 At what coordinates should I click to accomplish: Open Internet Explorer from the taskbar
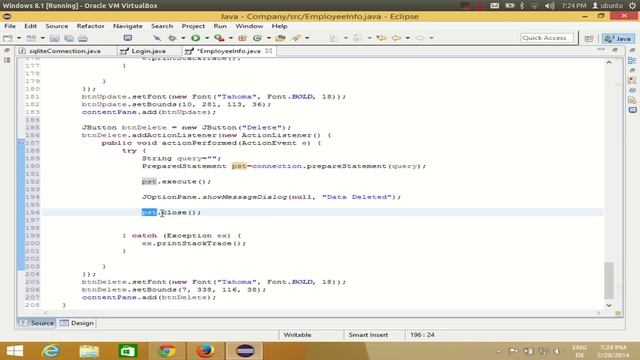point(51,351)
